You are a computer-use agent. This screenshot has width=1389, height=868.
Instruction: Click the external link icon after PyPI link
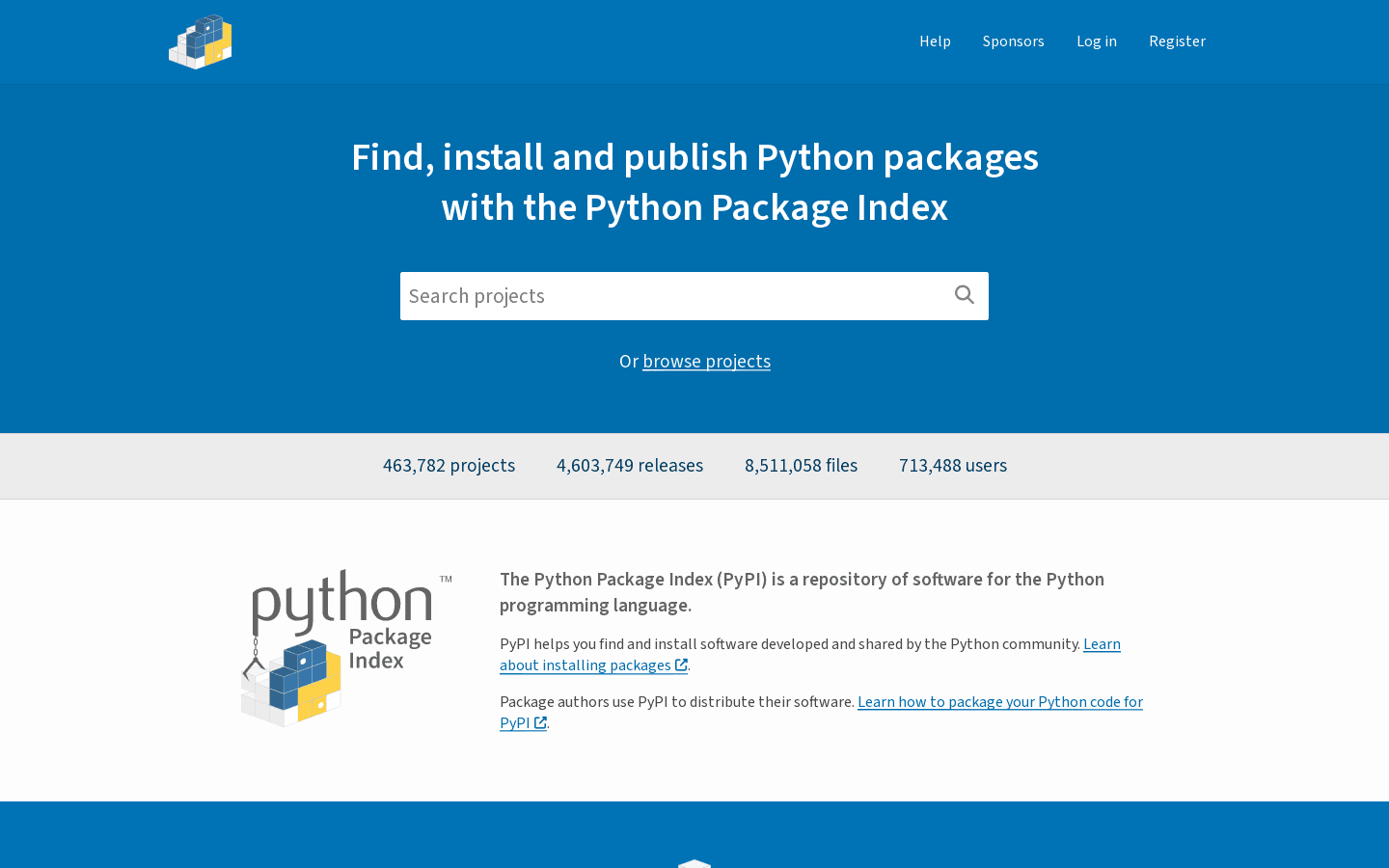coord(540,722)
